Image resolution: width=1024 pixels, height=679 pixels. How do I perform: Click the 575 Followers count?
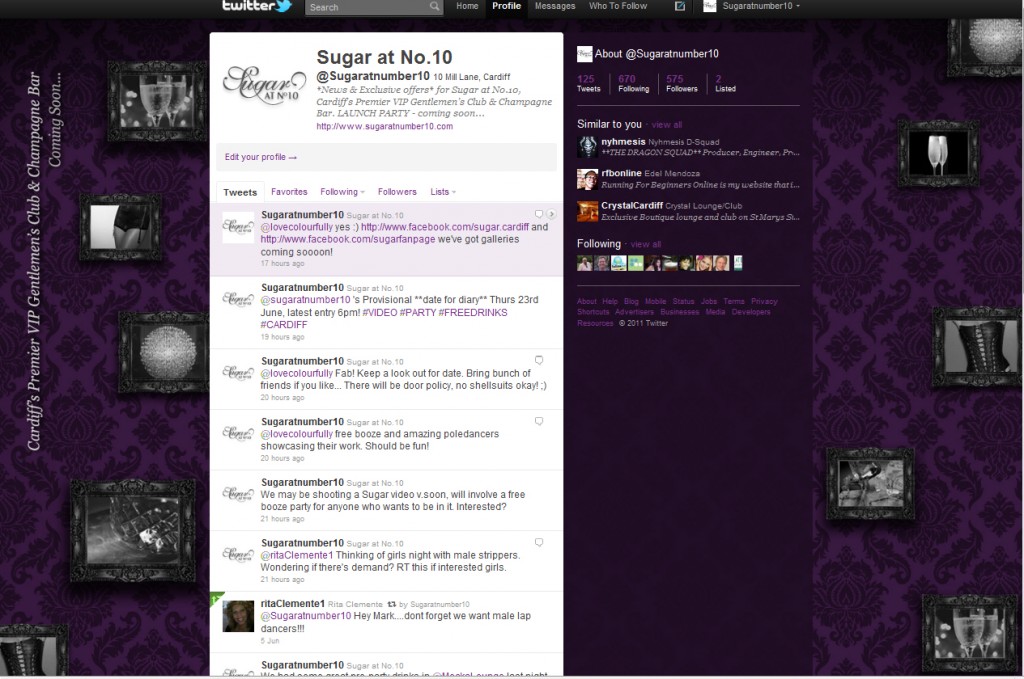[682, 83]
